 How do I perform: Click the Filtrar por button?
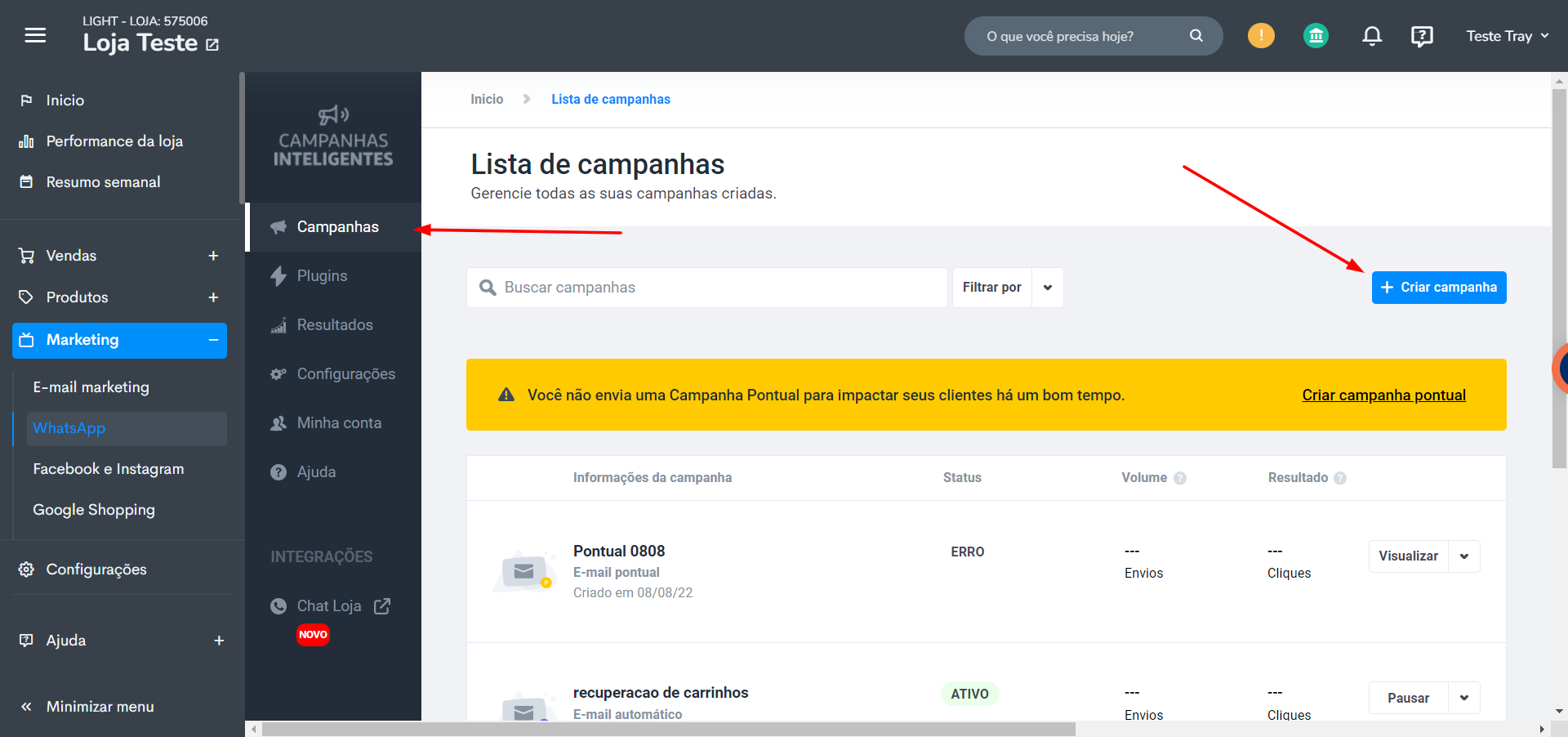point(991,288)
